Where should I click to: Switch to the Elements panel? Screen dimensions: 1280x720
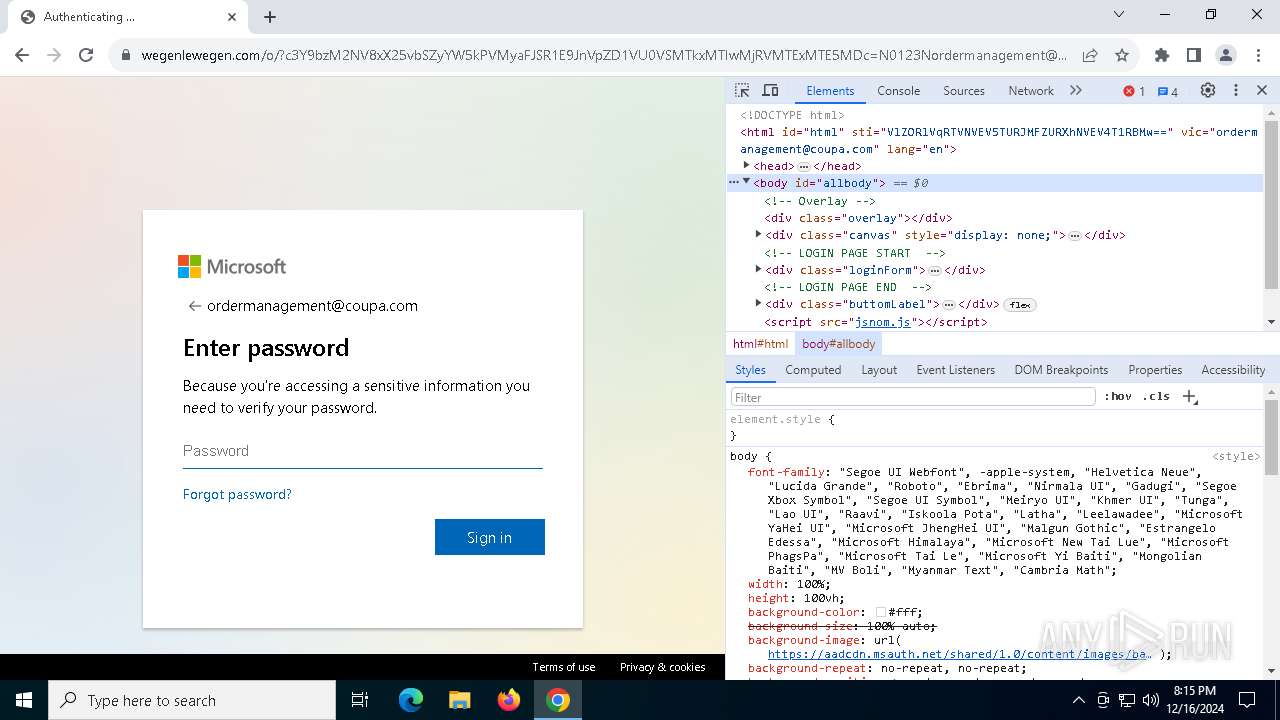click(830, 91)
